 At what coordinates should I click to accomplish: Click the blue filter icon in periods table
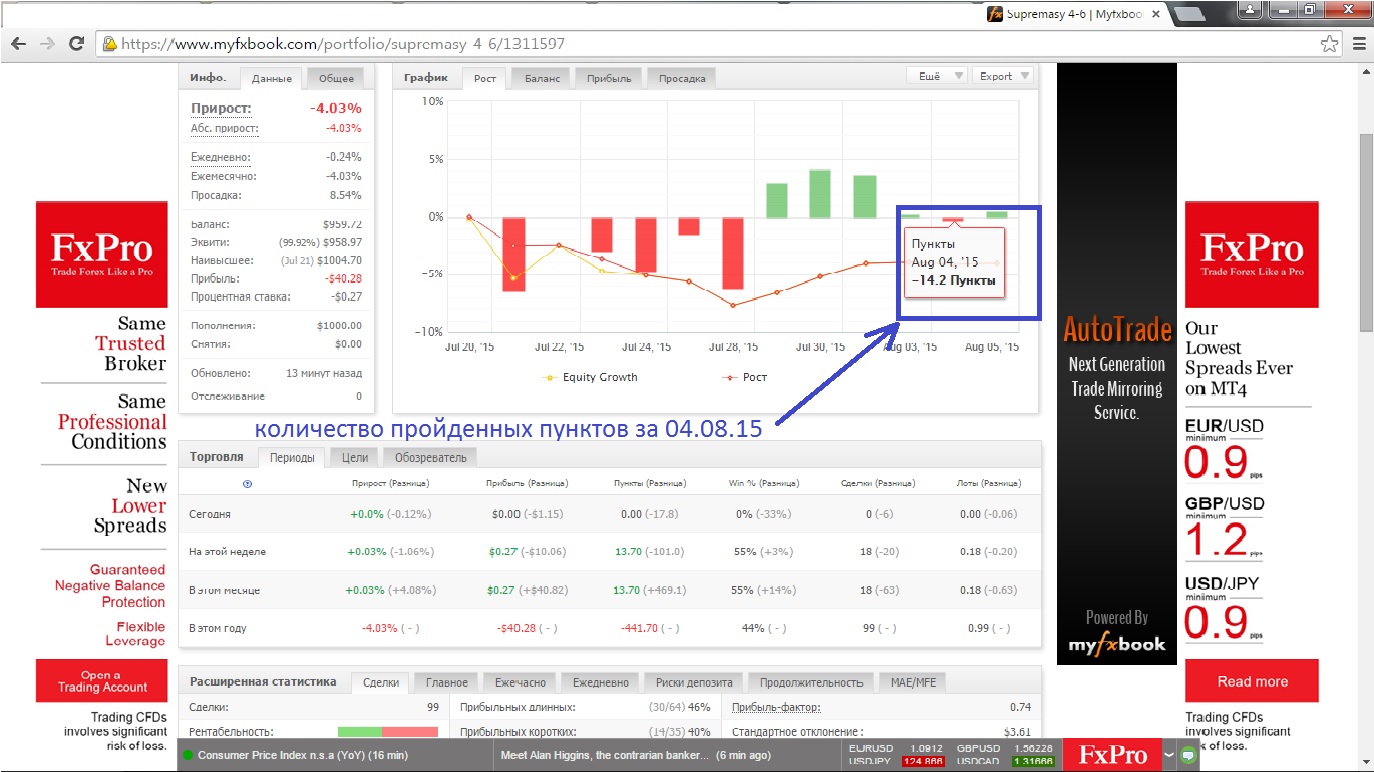247,484
